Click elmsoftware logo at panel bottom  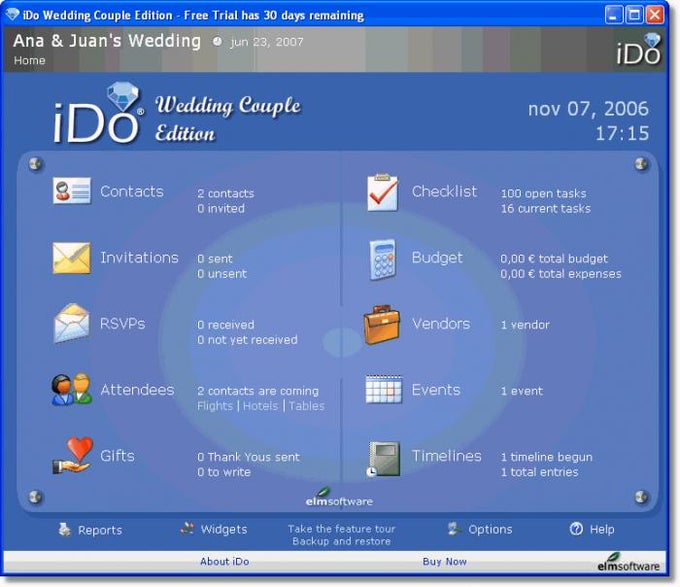[x=339, y=497]
